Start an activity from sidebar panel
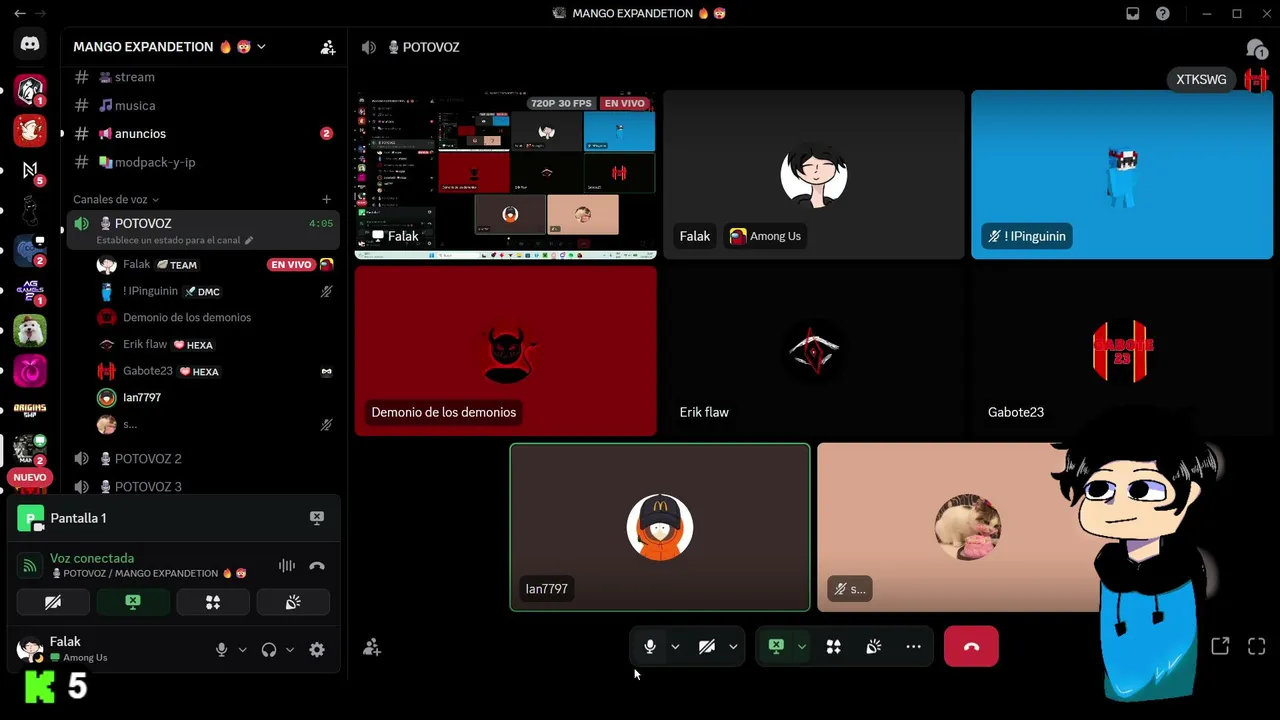Screen dimensions: 1280x720 [213, 602]
